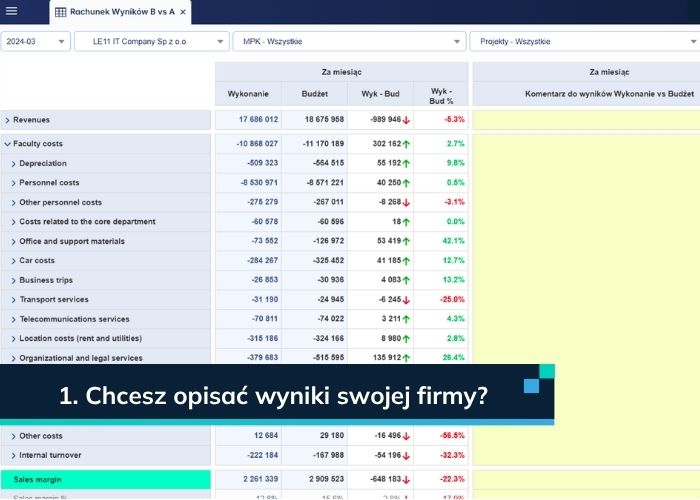This screenshot has height=500, width=700.
Task: Click the Wyk - Bud % column header
Action: coord(441,96)
